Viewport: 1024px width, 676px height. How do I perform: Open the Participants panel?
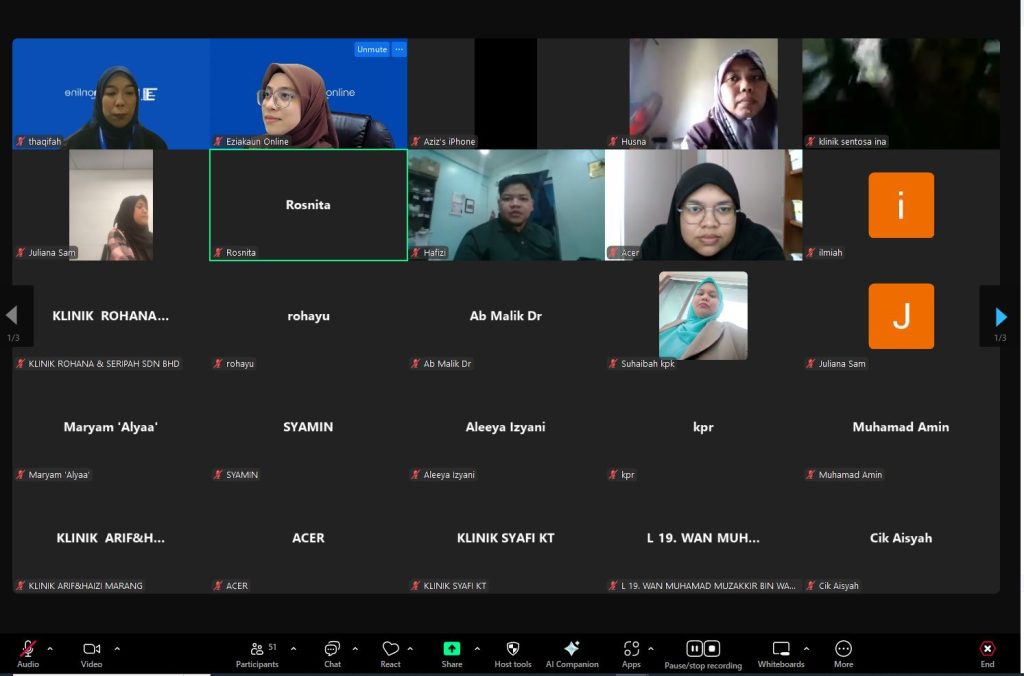click(257, 649)
